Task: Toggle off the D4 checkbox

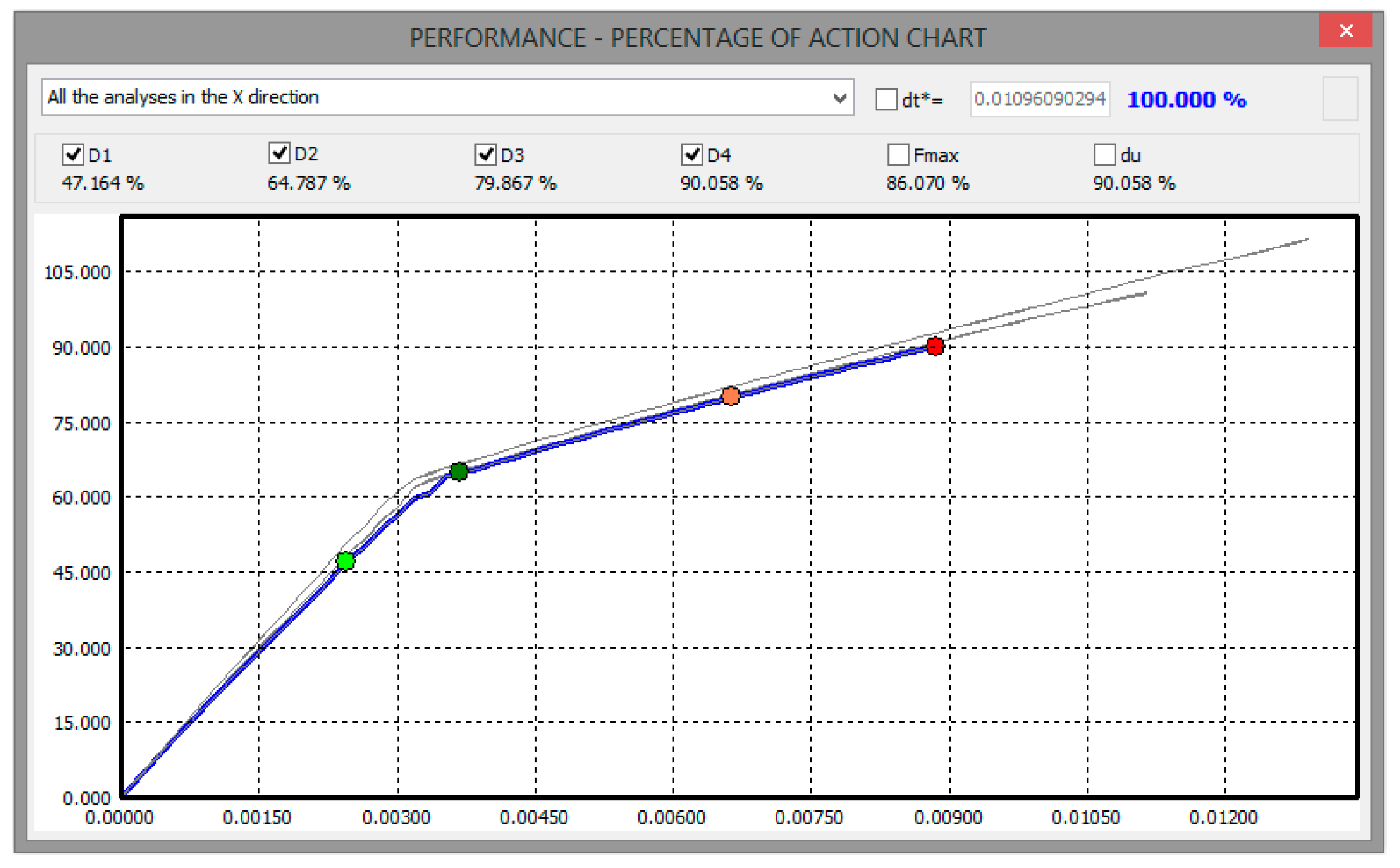Action: click(691, 155)
